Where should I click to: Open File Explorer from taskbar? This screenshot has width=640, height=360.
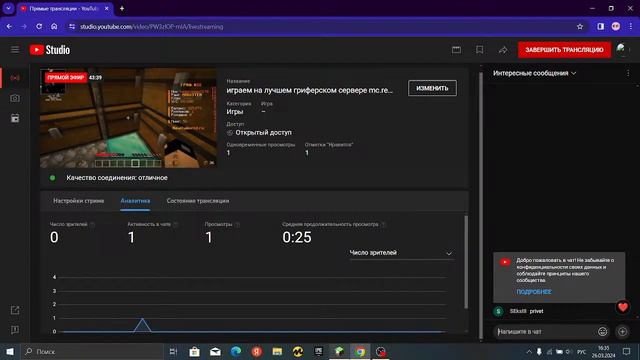click(x=277, y=351)
